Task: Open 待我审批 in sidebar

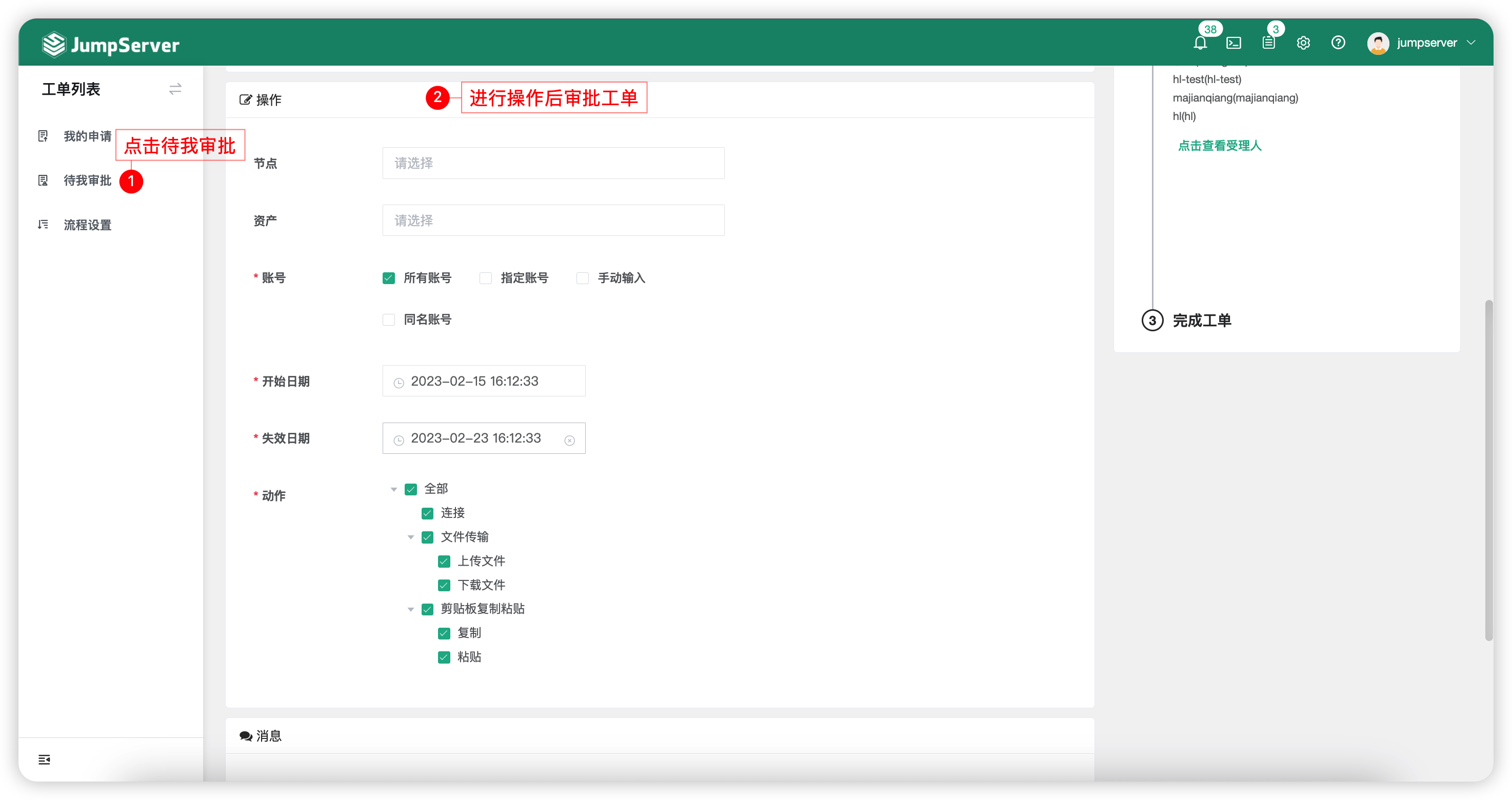Action: tap(87, 180)
